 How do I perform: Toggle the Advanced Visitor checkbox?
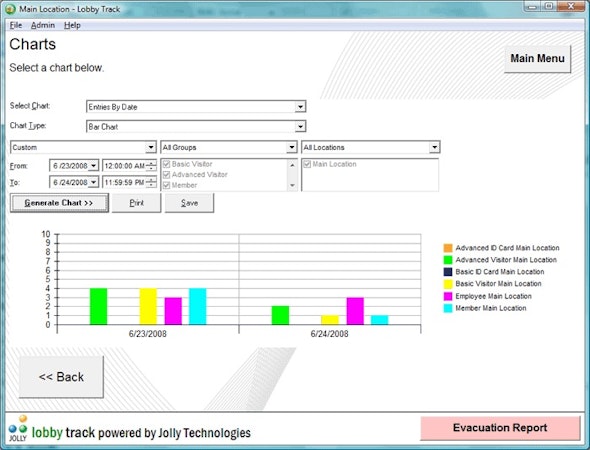(x=167, y=175)
